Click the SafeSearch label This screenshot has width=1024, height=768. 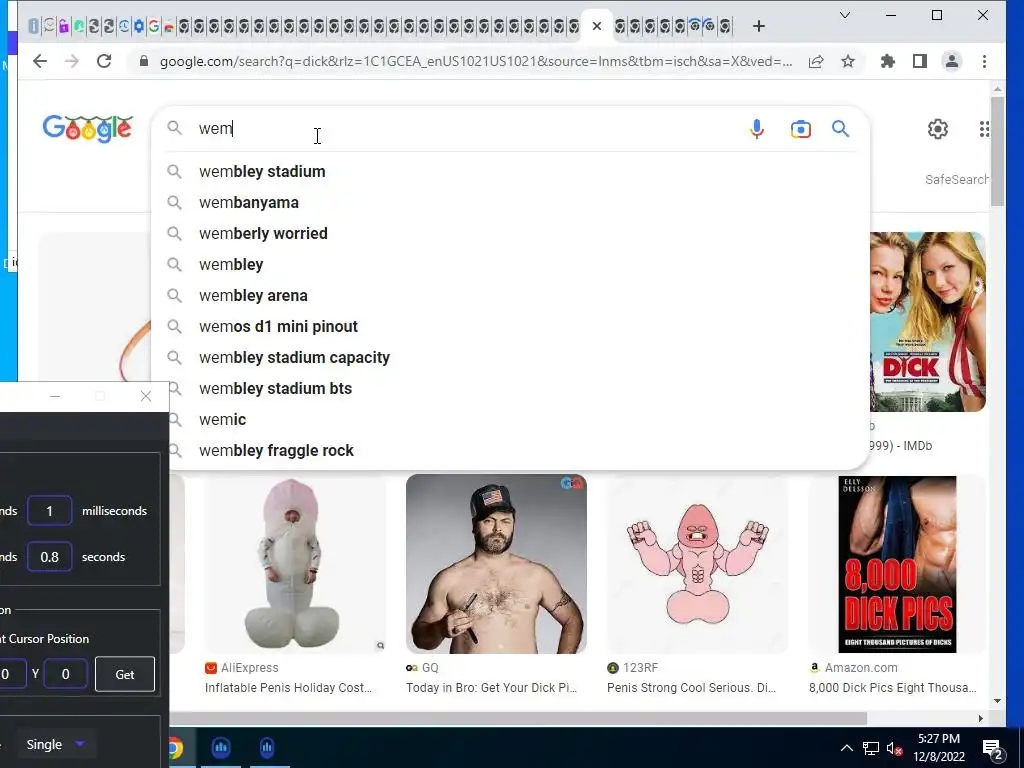click(956, 180)
